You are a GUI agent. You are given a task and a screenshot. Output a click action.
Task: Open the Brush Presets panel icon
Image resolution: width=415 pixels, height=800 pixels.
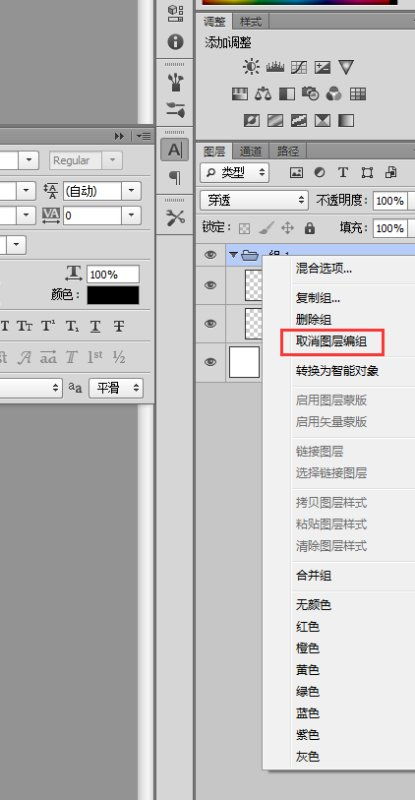tap(175, 82)
